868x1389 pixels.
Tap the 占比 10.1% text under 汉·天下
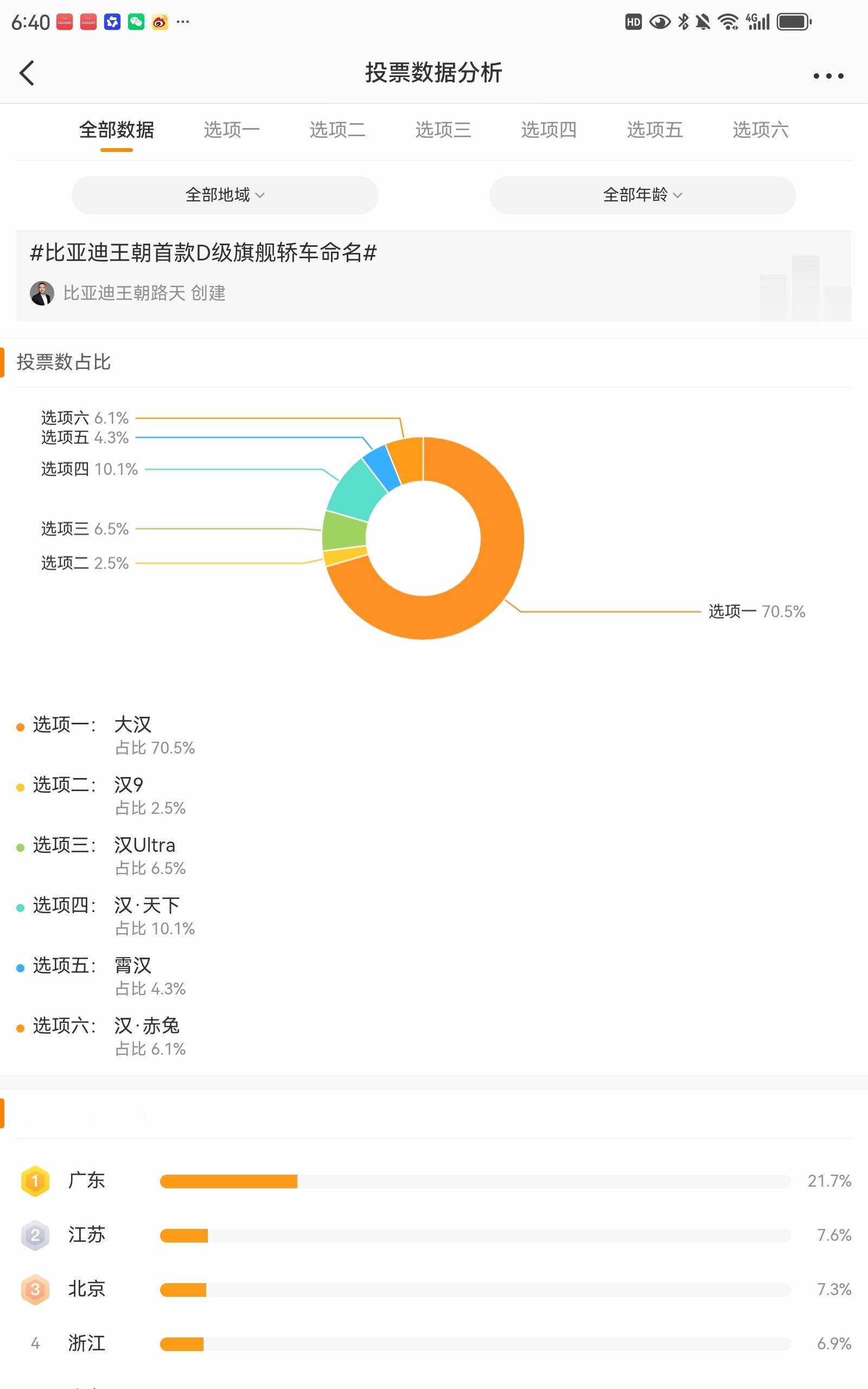(155, 929)
